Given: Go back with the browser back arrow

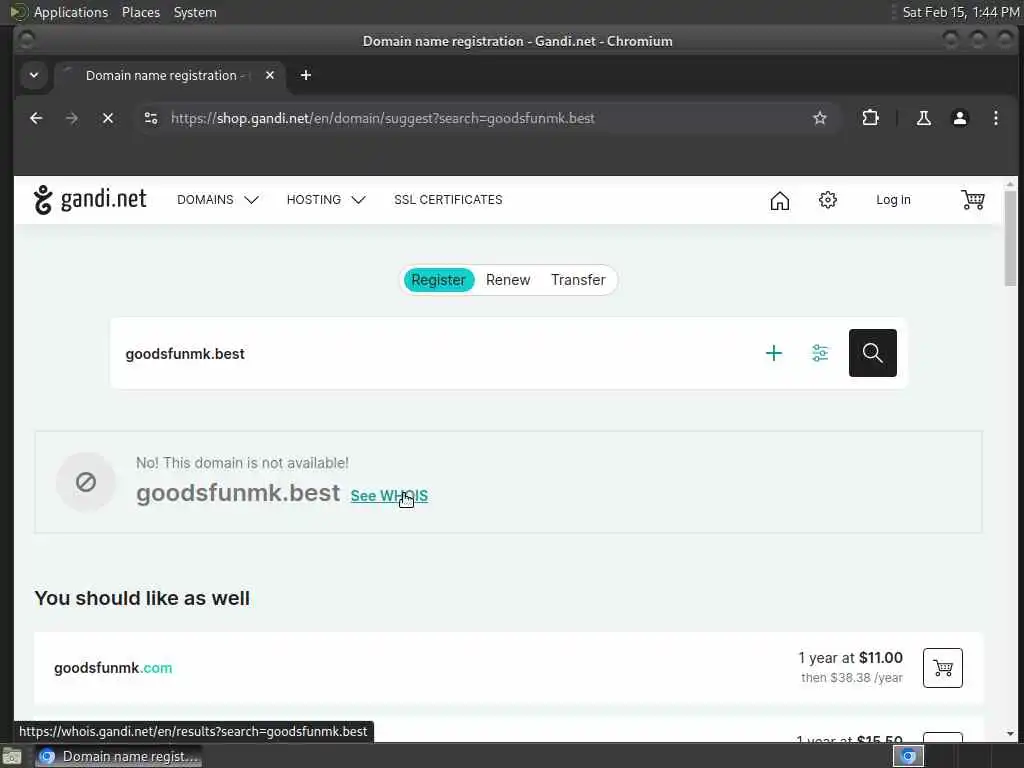Looking at the screenshot, I should coord(36,118).
